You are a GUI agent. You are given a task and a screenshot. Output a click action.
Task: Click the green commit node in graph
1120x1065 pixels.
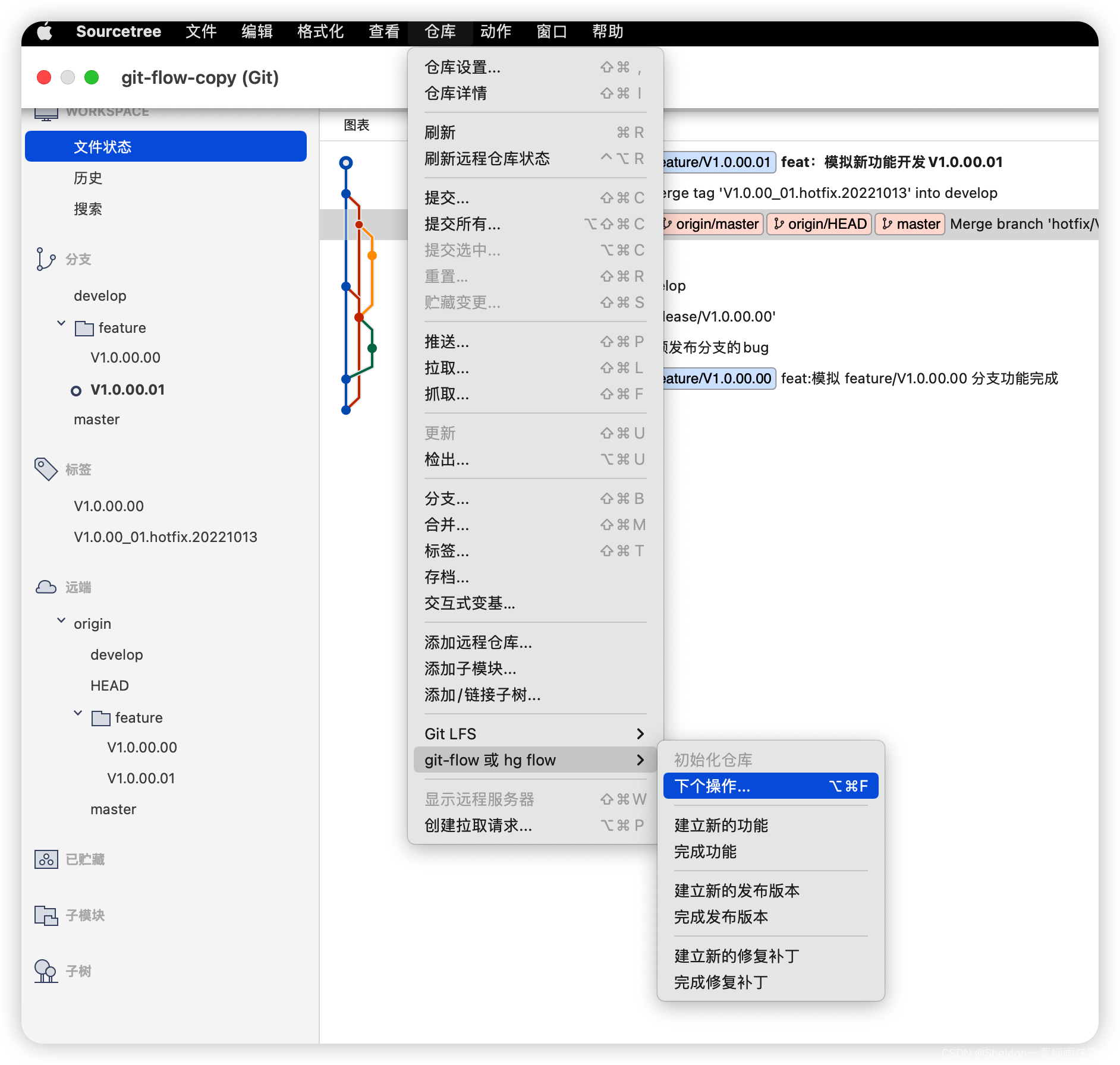coord(372,348)
